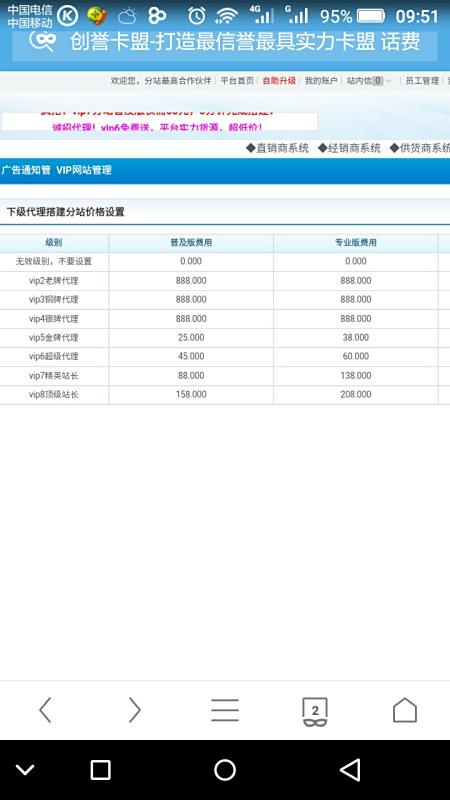Tap the Android recent apps square
450x800 pixels.
click(100, 769)
